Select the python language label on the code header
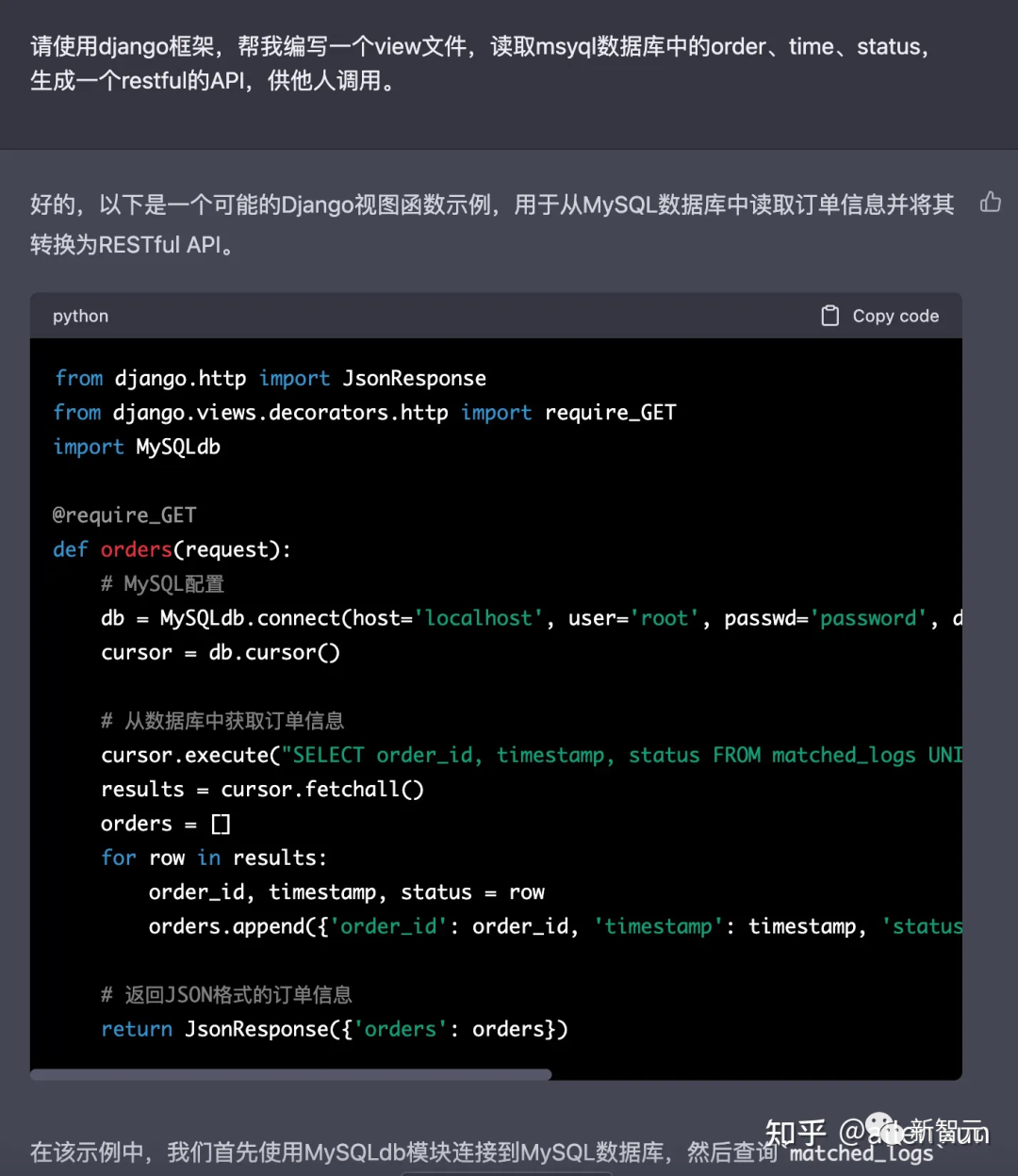 click(x=80, y=316)
